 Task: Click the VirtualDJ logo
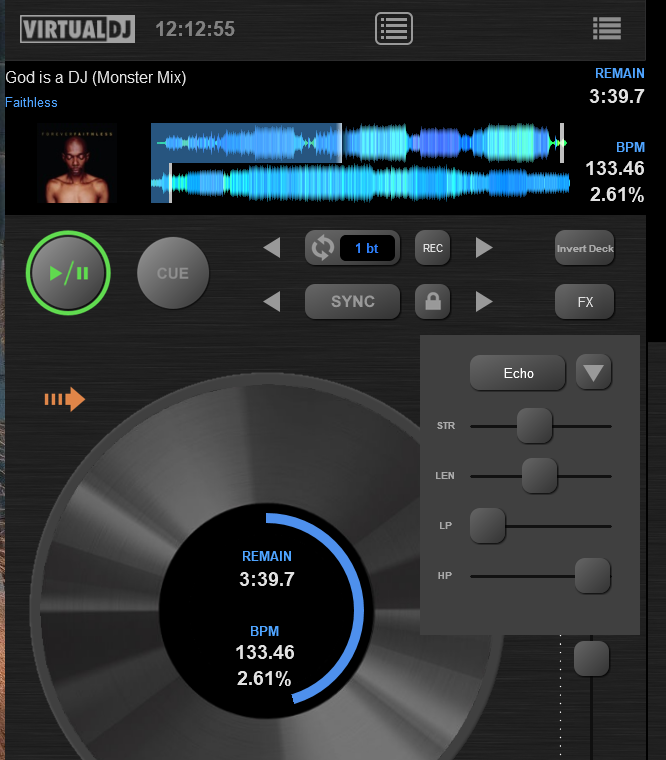tap(78, 29)
